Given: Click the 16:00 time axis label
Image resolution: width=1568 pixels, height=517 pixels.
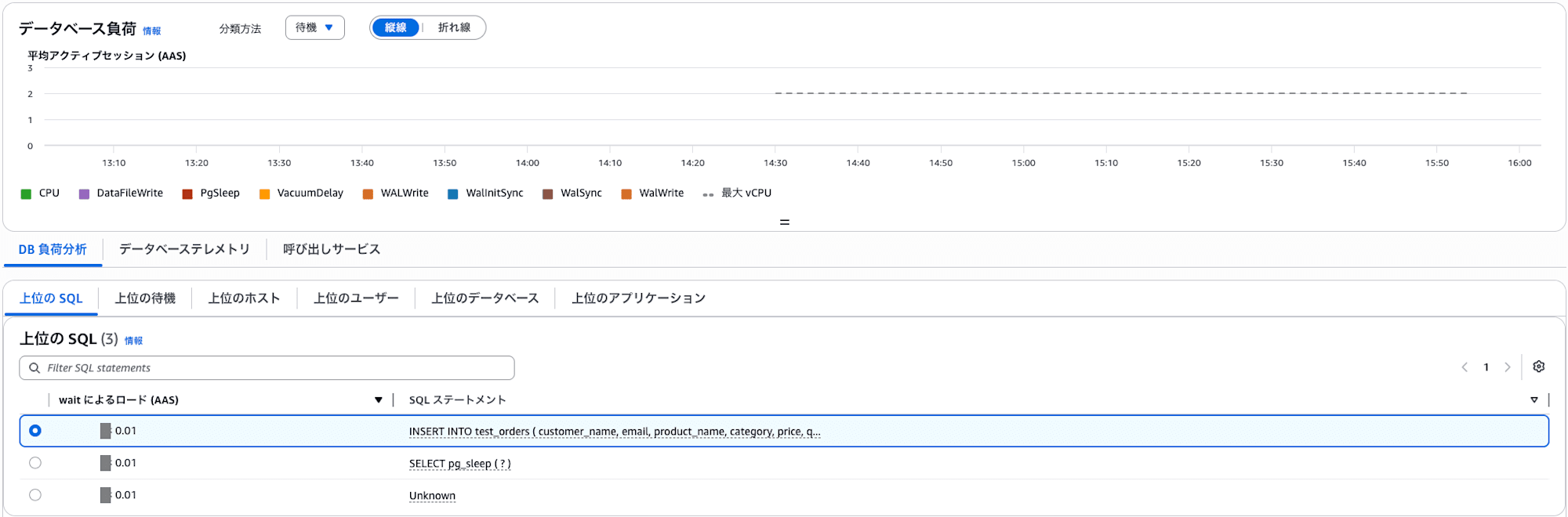Looking at the screenshot, I should pyautogui.click(x=1519, y=163).
